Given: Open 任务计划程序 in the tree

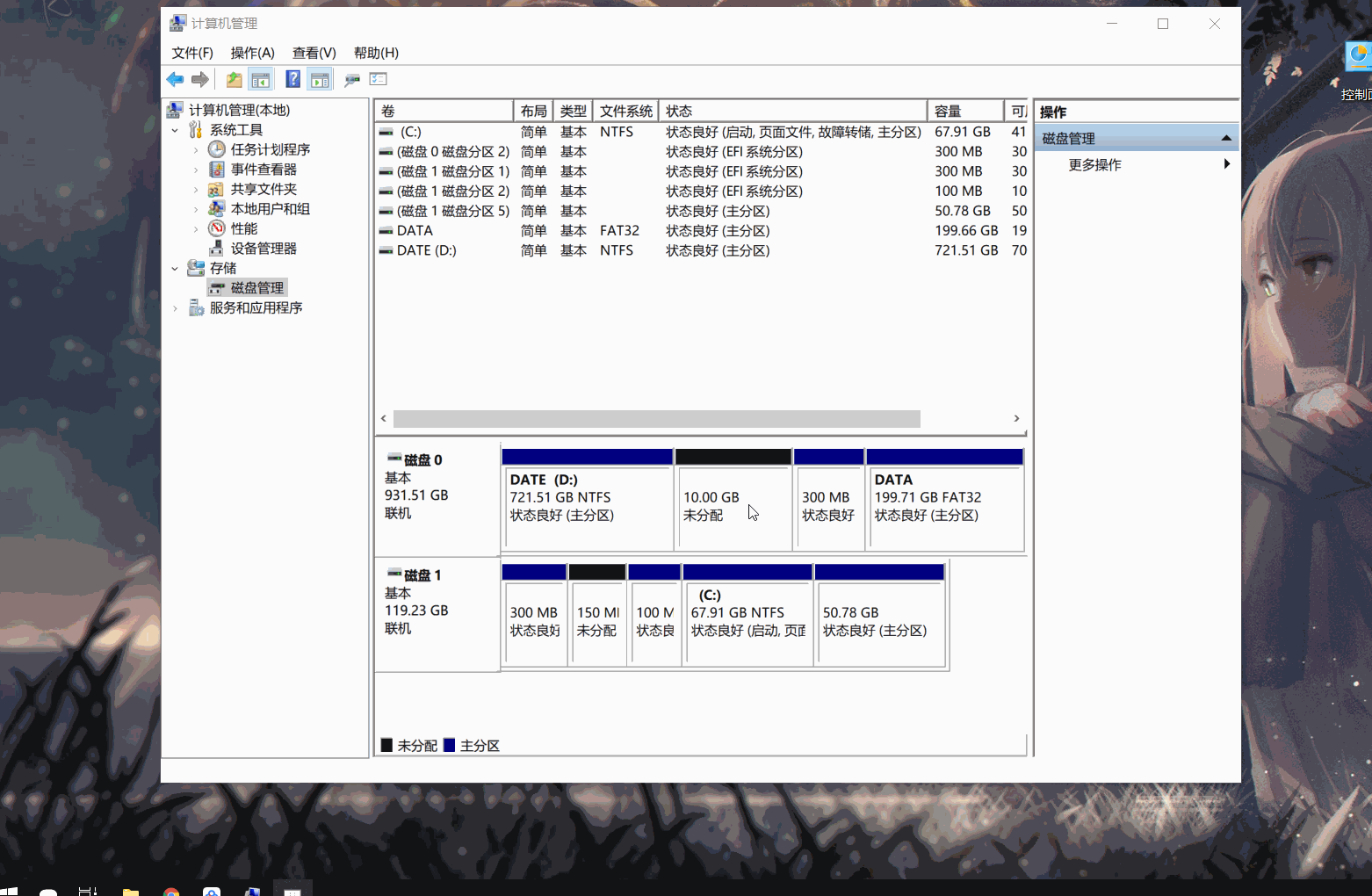Looking at the screenshot, I should coord(270,149).
